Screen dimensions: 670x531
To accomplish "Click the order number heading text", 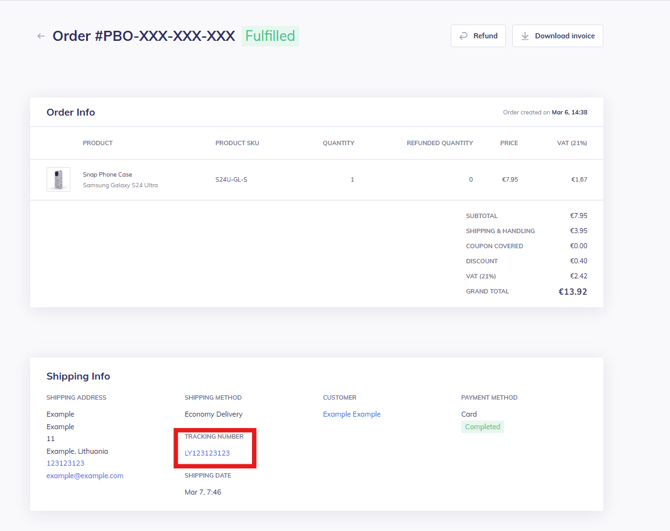I will tap(143, 36).
